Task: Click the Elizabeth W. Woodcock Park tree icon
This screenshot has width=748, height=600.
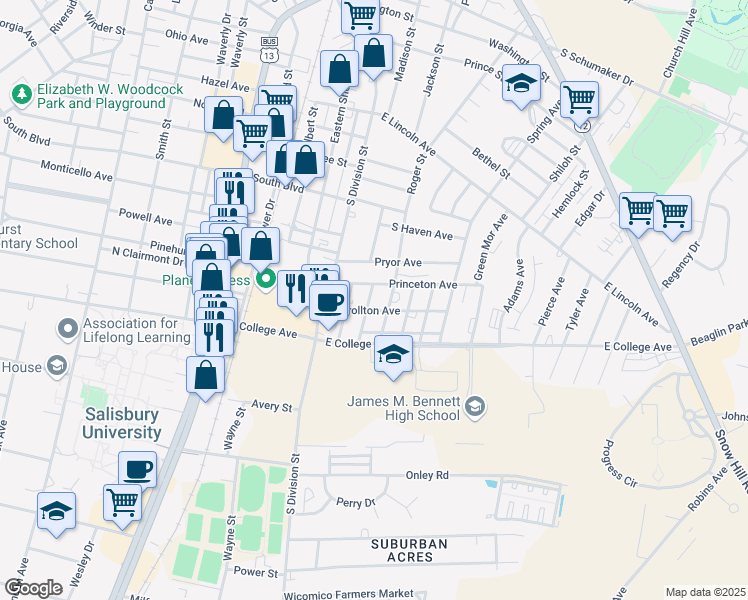Action: pos(21,94)
